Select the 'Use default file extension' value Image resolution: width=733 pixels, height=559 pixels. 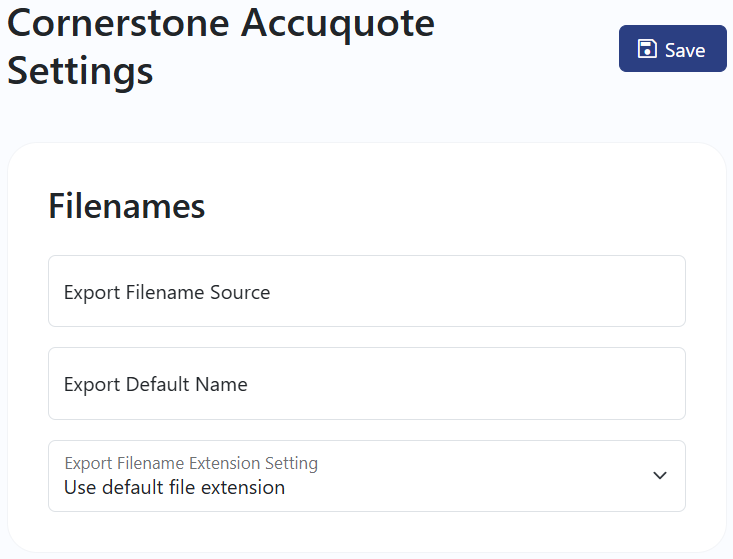click(x=174, y=487)
